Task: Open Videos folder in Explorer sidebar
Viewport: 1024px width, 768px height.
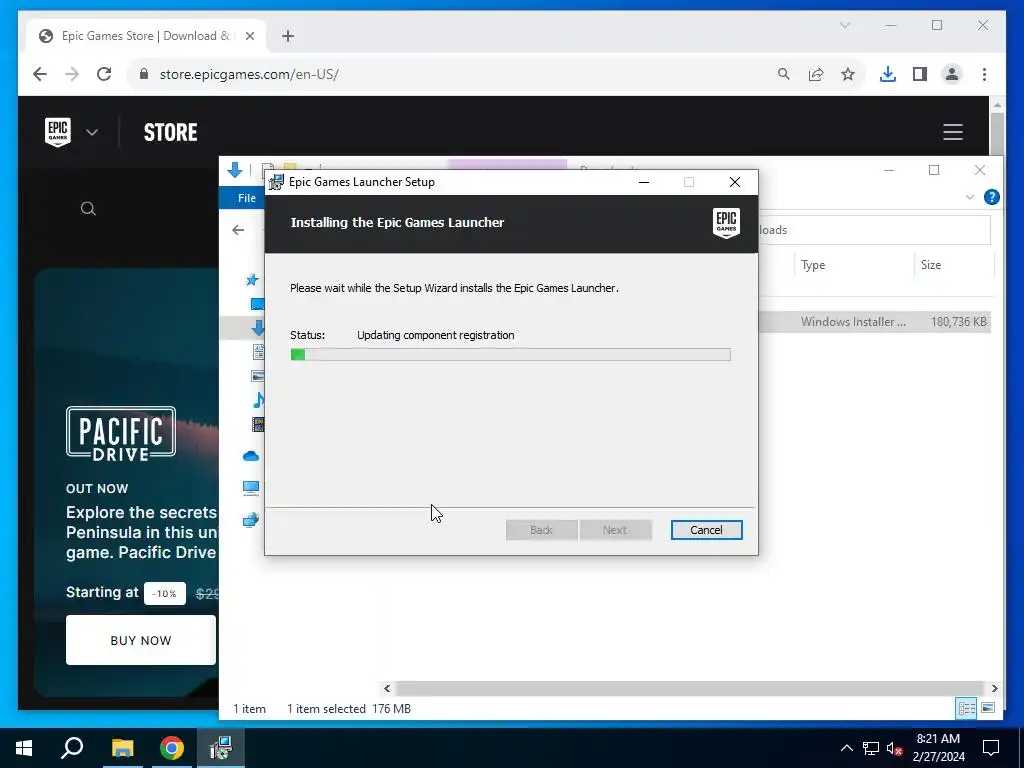Action: (x=259, y=424)
